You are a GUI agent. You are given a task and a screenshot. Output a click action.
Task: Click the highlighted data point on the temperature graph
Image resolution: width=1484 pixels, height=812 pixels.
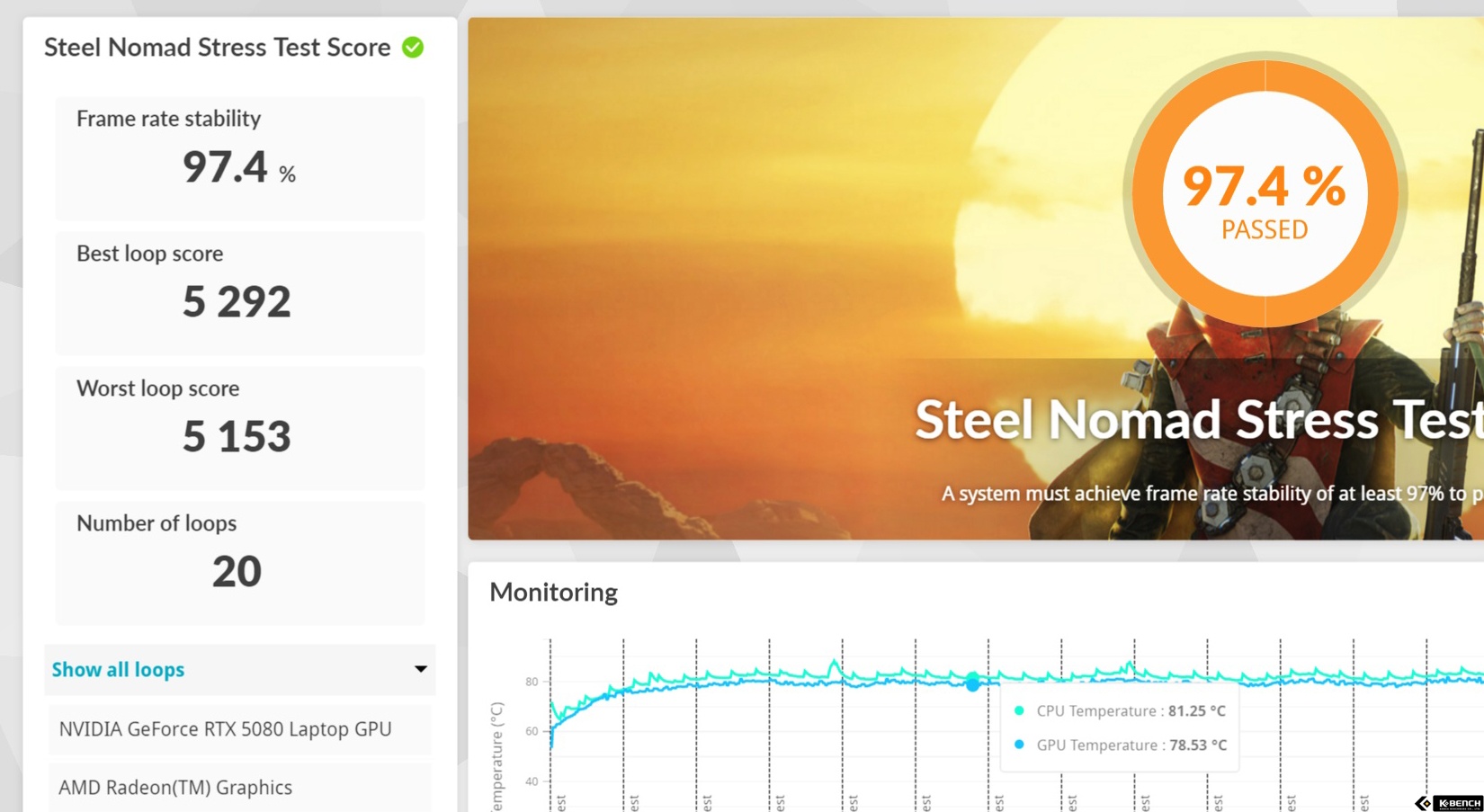pyautogui.click(x=972, y=684)
